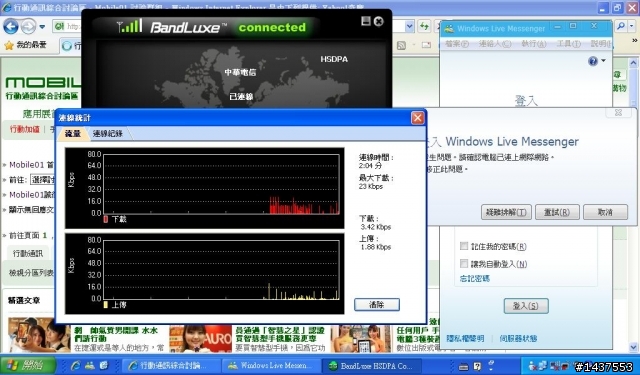This screenshot has height=375, width=640.
Task: Click the green connected status indicator
Action: pos(272,27)
